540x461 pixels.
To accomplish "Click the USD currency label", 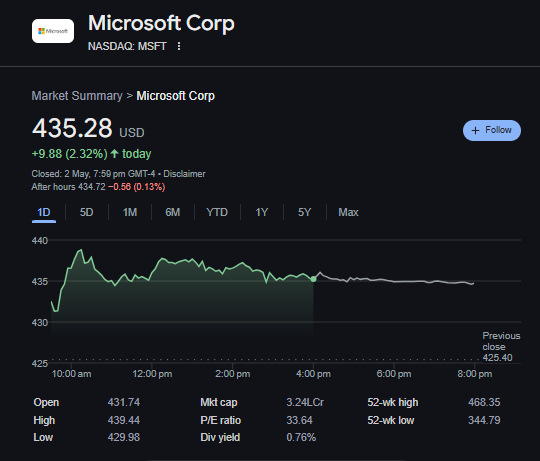I will [x=132, y=133].
